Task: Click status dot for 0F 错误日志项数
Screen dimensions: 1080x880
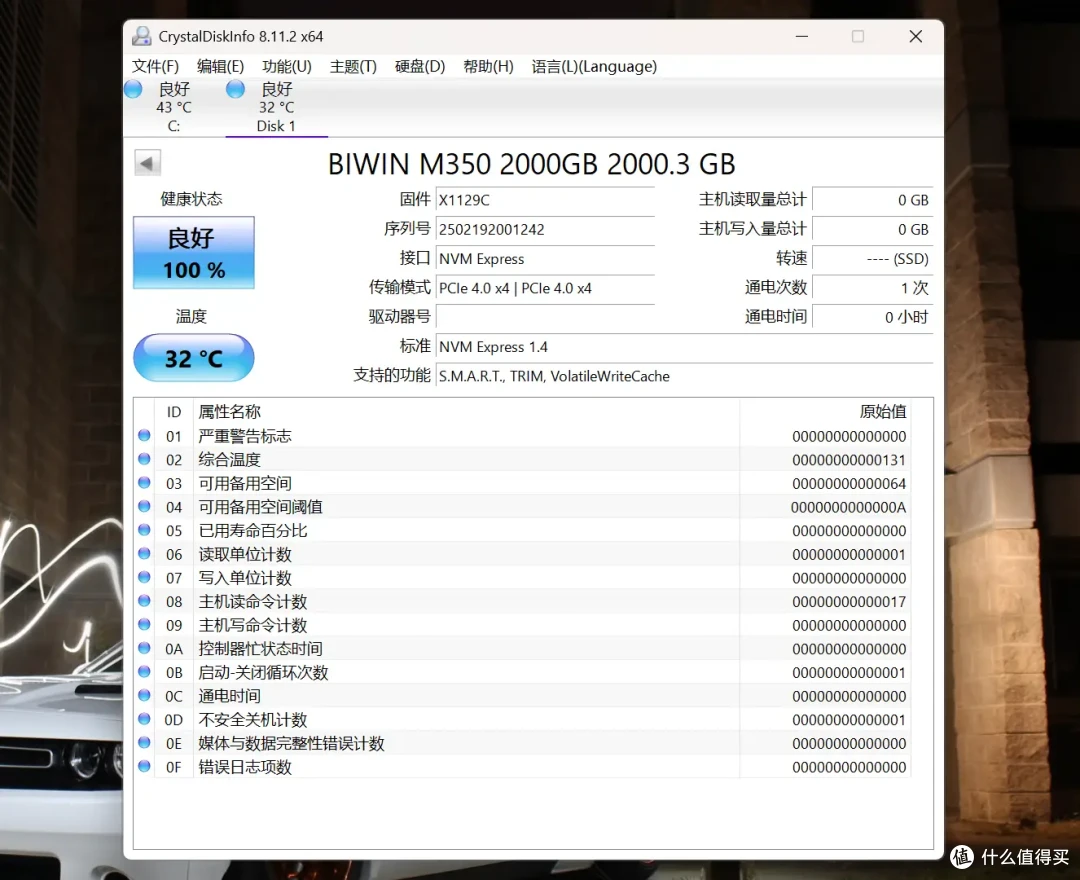Action: [x=144, y=766]
